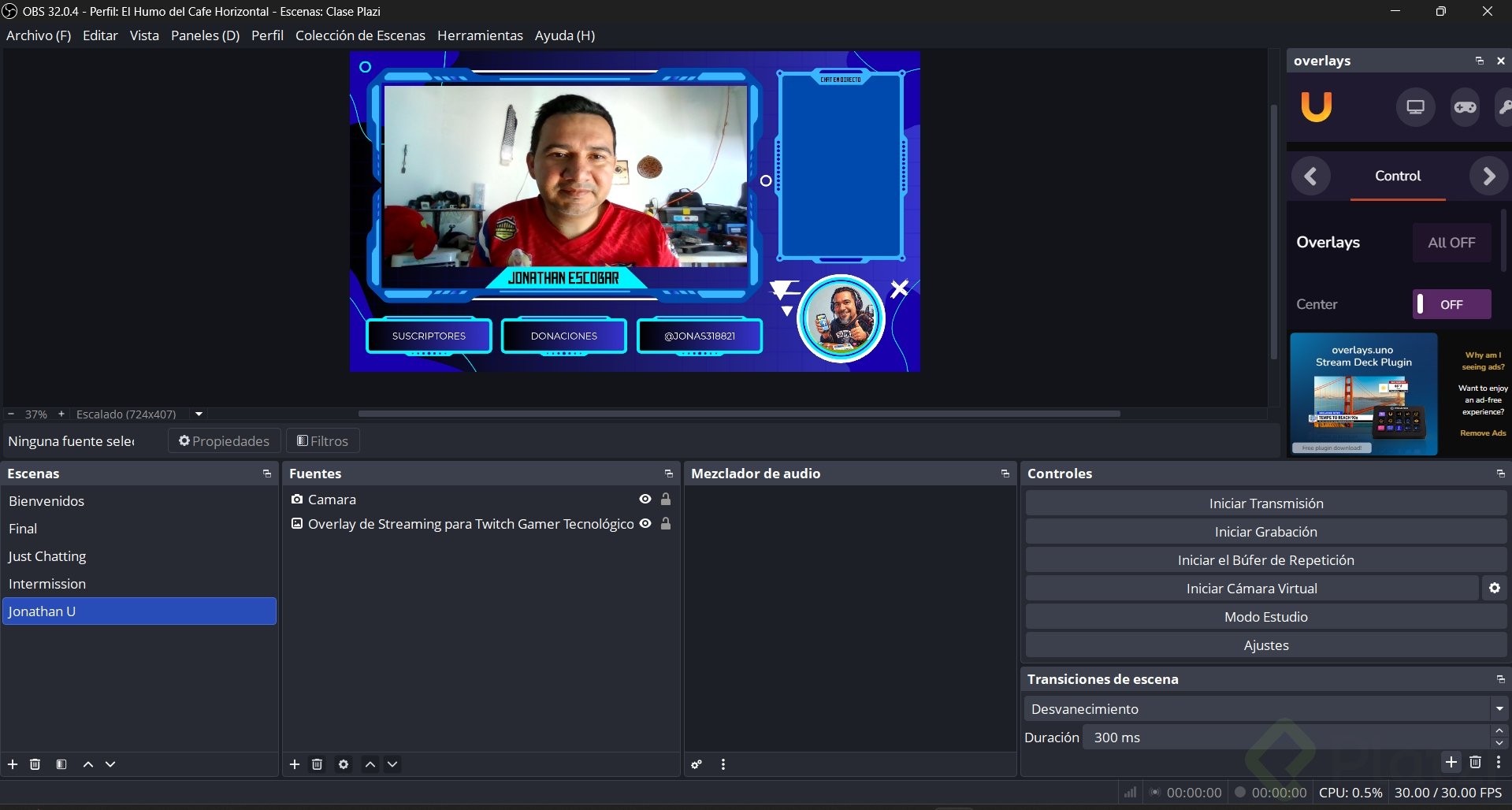The height and width of the screenshot is (810, 1512).
Task: Float the overlays dock panel
Action: [x=1480, y=61]
